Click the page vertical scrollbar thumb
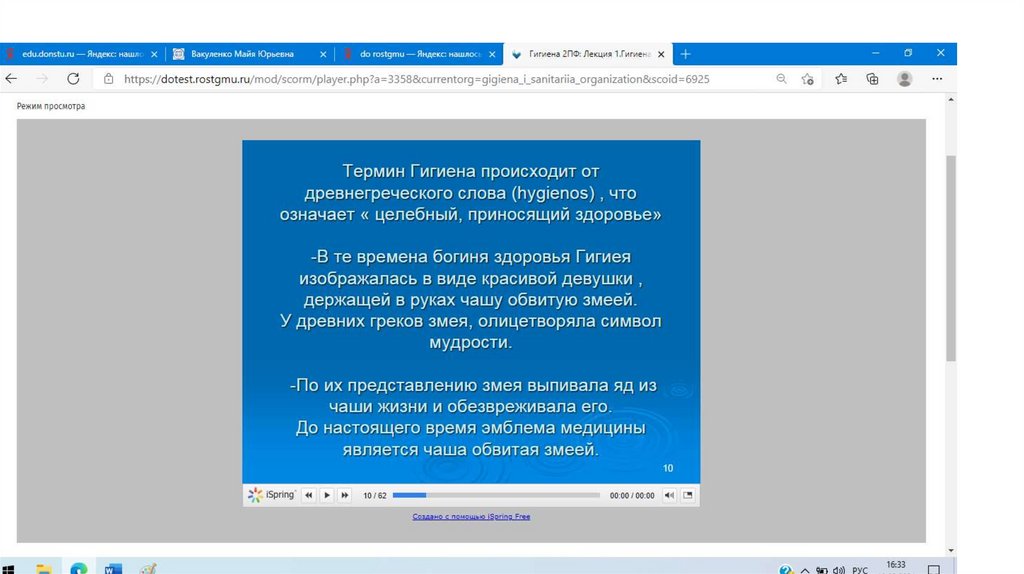This screenshot has height=574, width=1024. pyautogui.click(x=951, y=258)
